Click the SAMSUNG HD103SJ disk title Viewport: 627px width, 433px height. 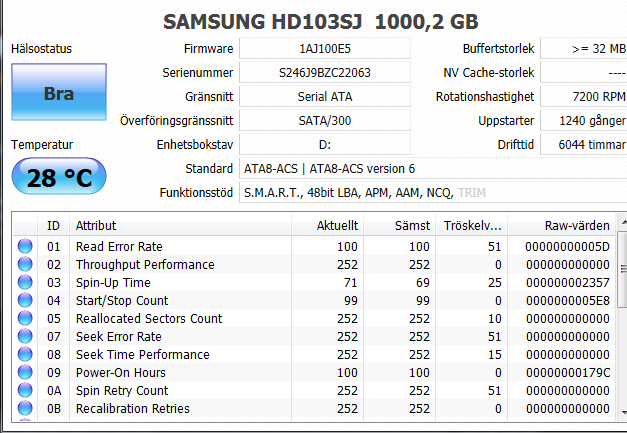tap(319, 20)
